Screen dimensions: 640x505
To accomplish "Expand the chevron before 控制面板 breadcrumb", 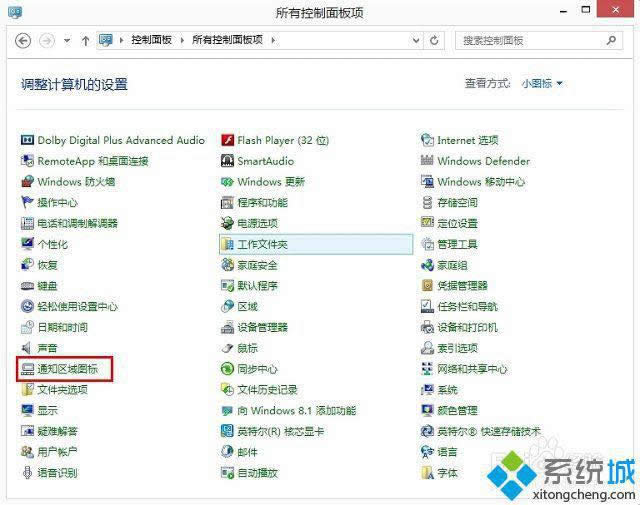I will (121, 40).
